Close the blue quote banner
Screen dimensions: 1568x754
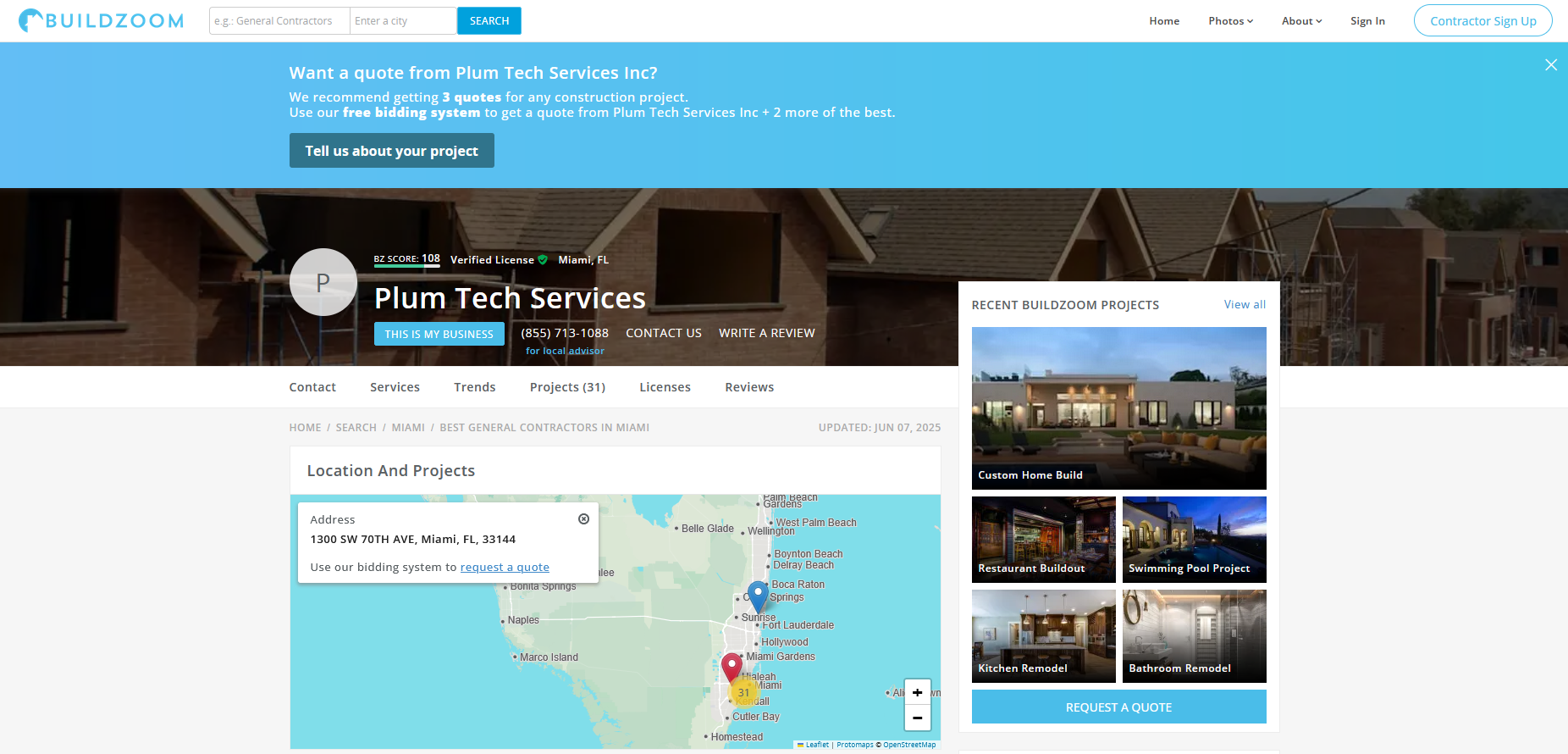(1551, 64)
